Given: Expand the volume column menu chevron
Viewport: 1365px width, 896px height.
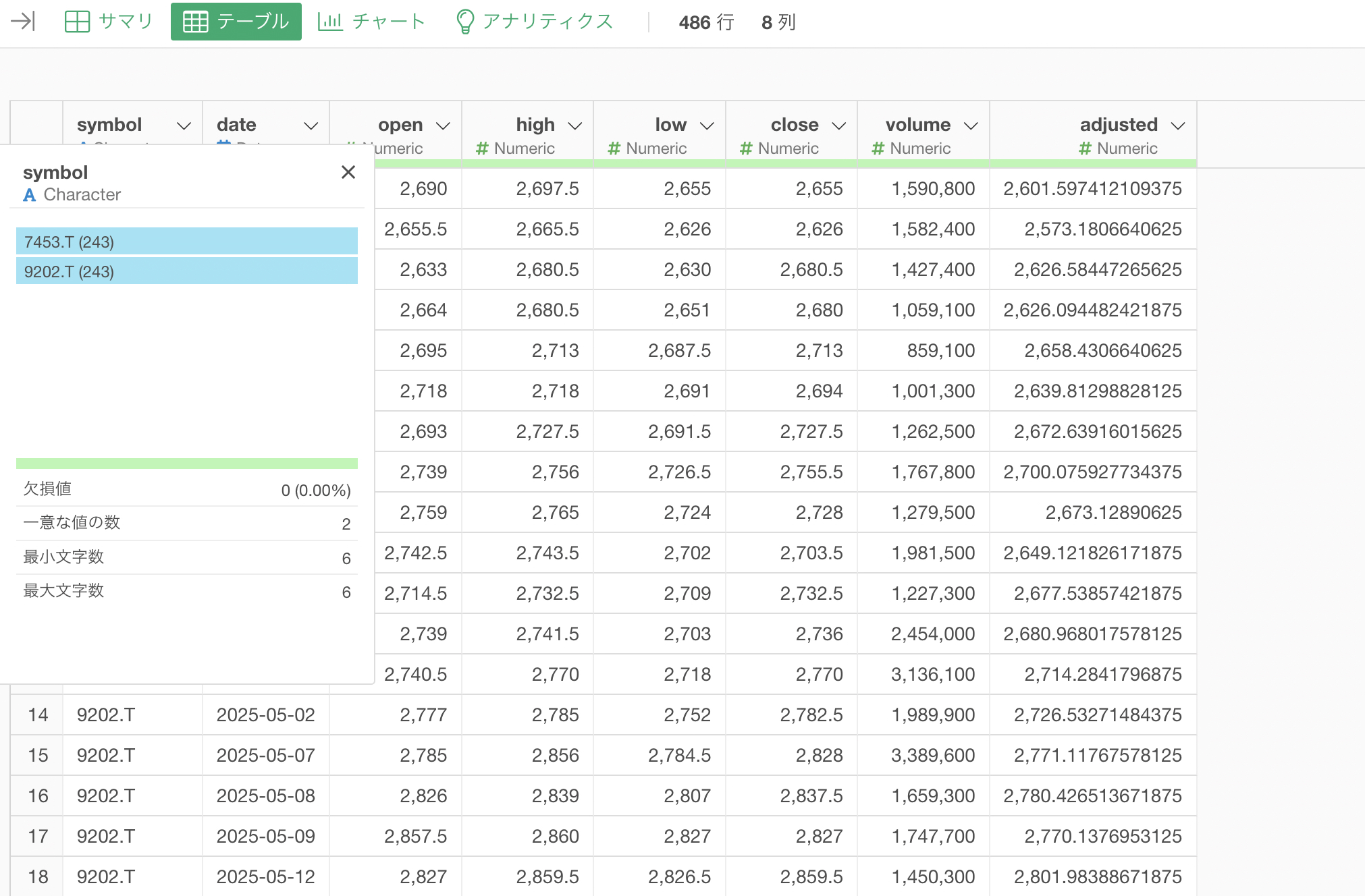Looking at the screenshot, I should click(x=971, y=125).
